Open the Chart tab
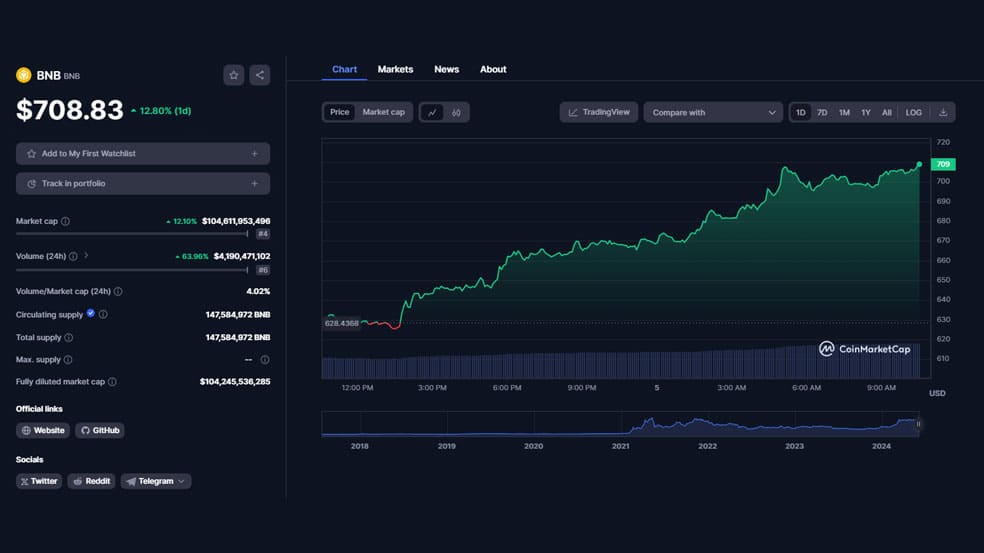 345,70
